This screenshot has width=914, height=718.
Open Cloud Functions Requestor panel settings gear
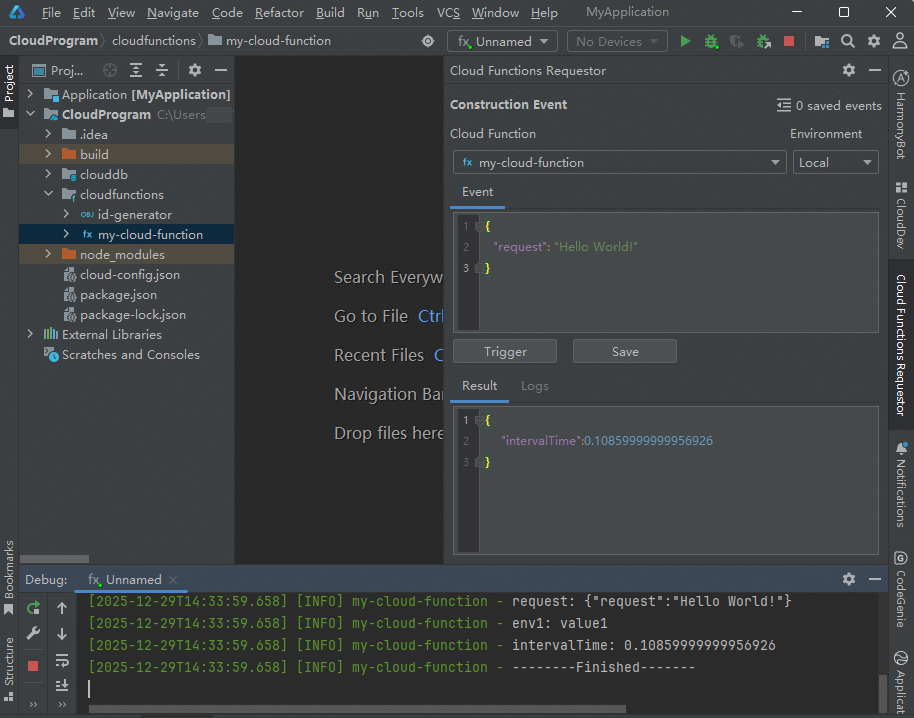pos(849,70)
